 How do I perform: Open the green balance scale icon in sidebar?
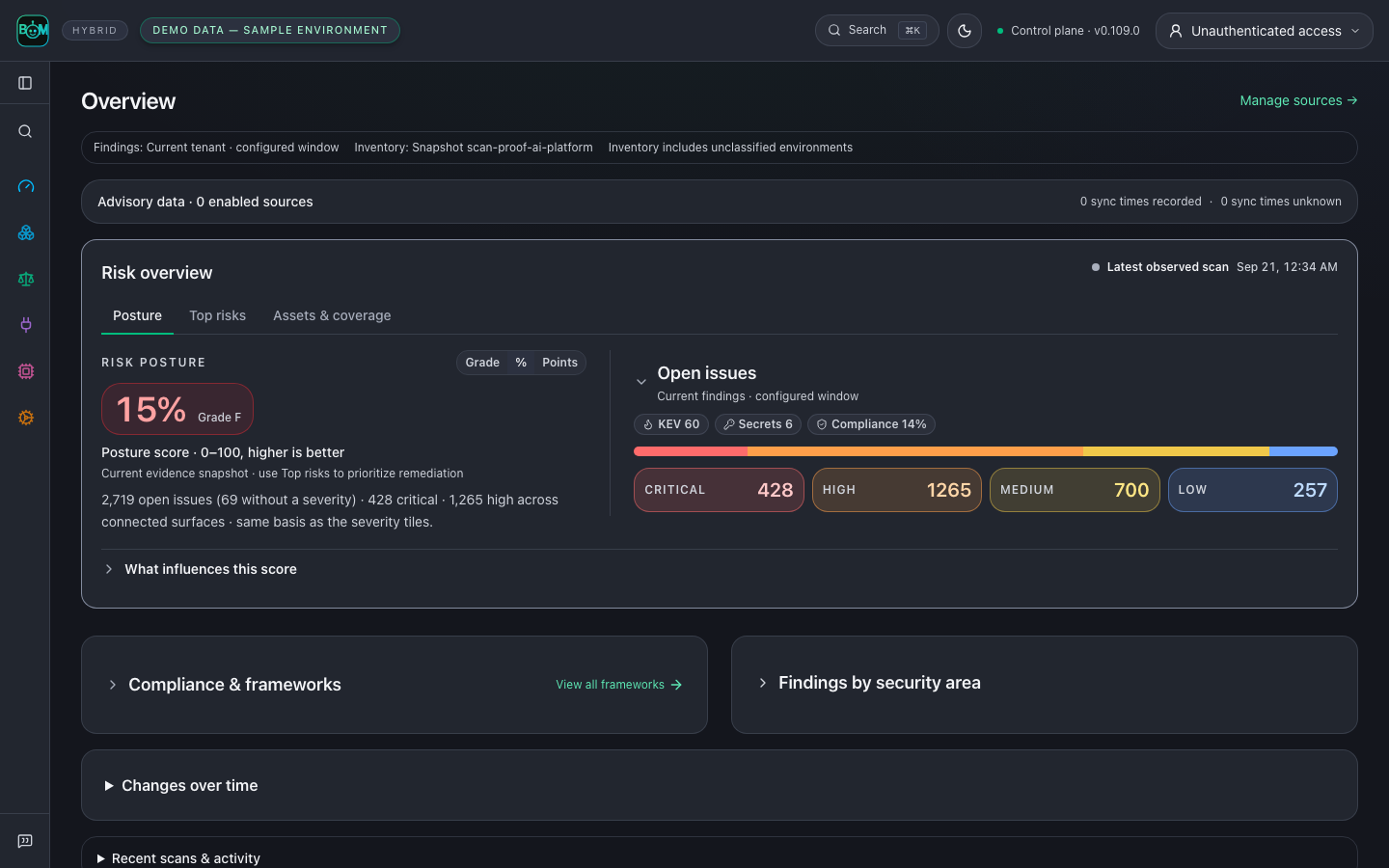(26, 279)
